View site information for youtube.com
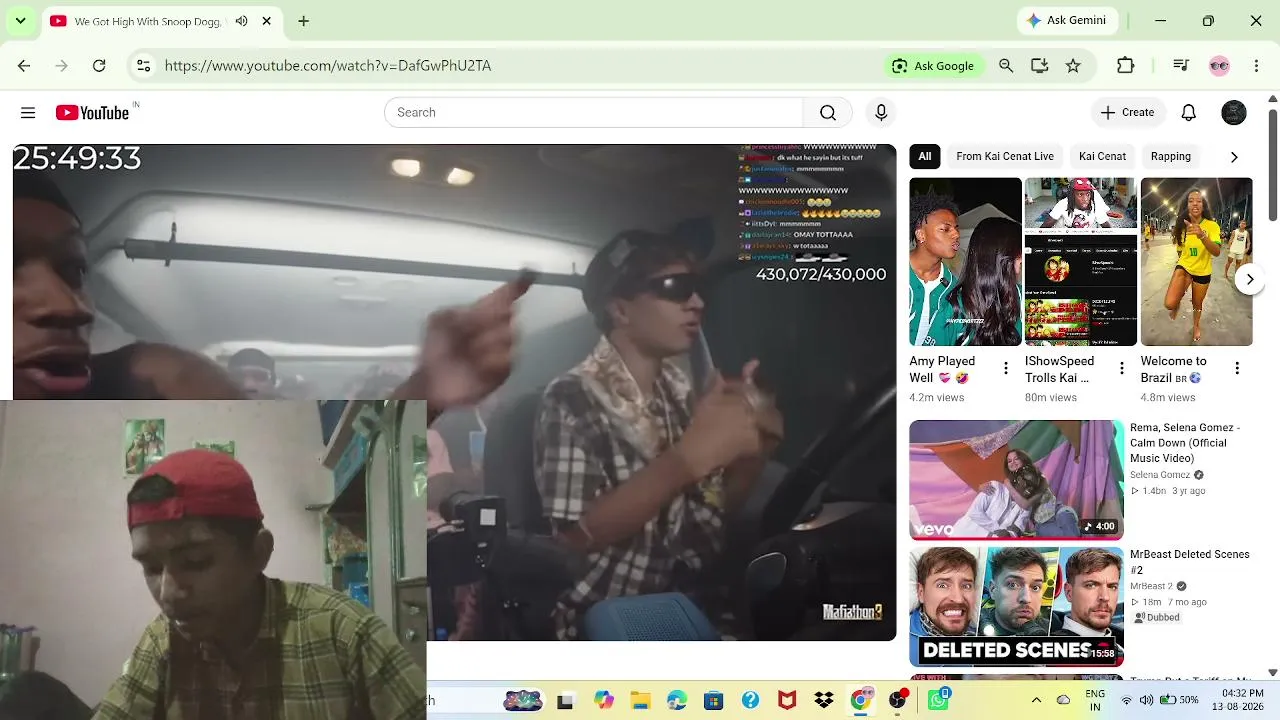Image resolution: width=1280 pixels, height=720 pixels. point(144,66)
